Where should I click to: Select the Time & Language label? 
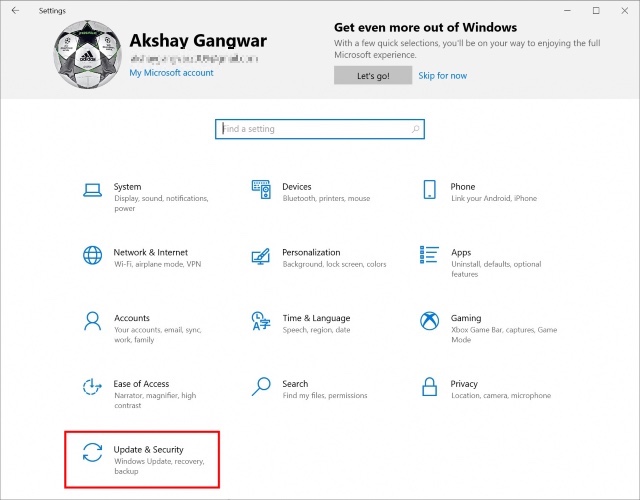[x=316, y=318]
